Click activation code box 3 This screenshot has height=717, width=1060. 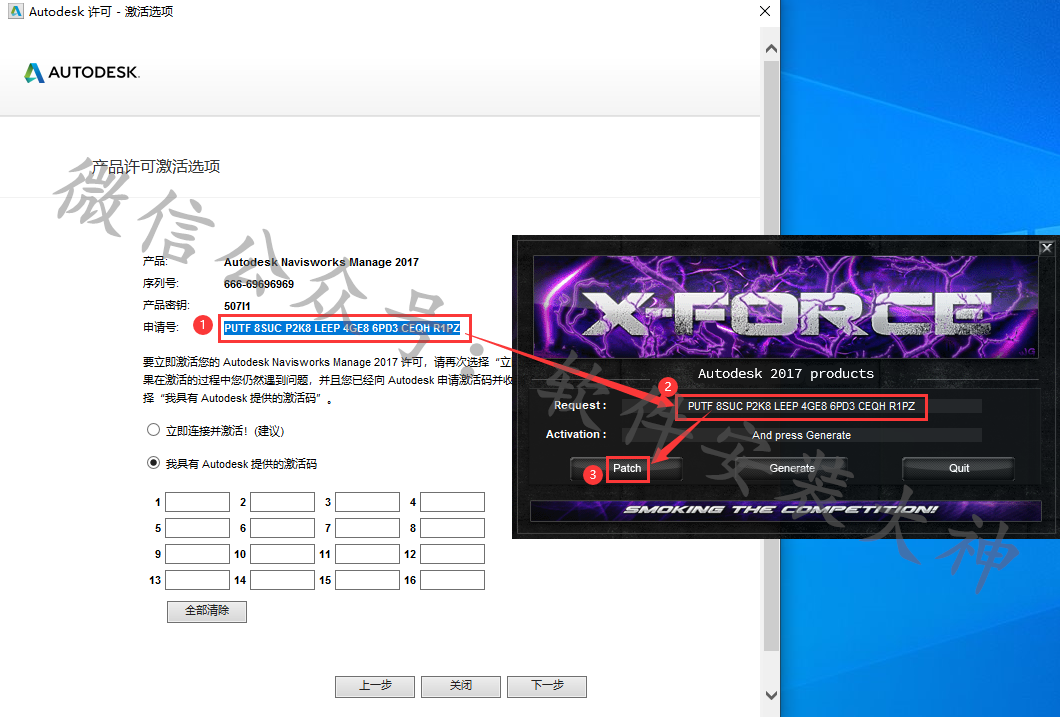coord(368,502)
